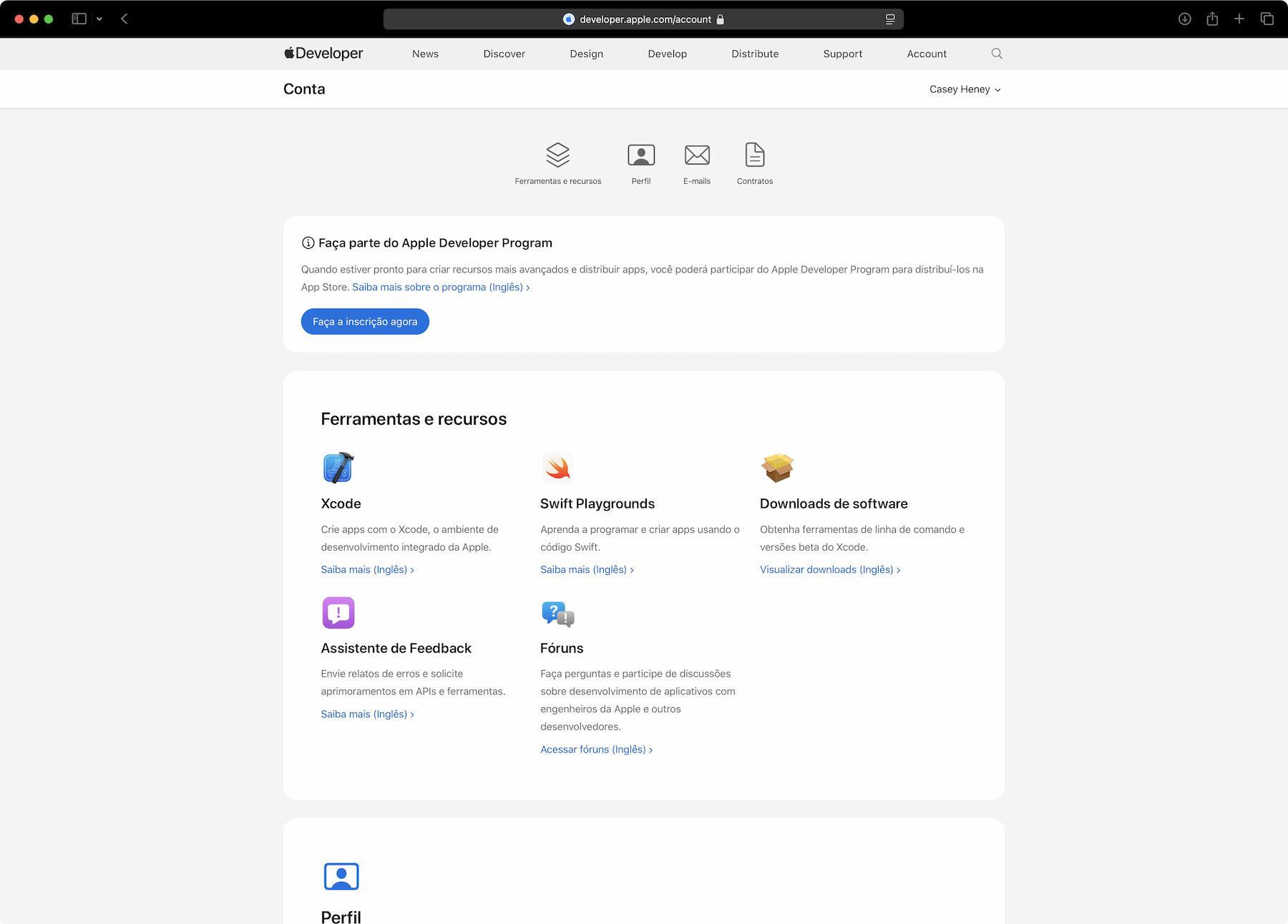Image resolution: width=1288 pixels, height=924 pixels.
Task: Click the Xcode card title
Action: pyautogui.click(x=341, y=504)
